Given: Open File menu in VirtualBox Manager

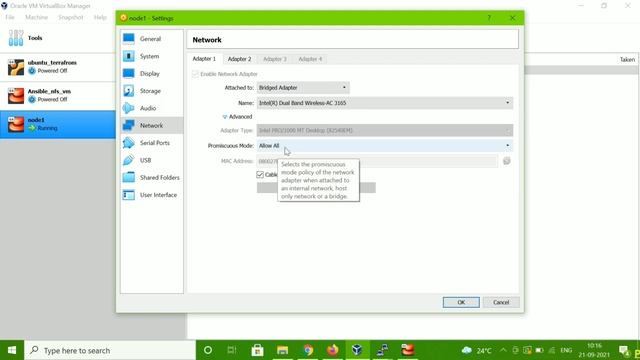Looking at the screenshot, I should [10, 17].
